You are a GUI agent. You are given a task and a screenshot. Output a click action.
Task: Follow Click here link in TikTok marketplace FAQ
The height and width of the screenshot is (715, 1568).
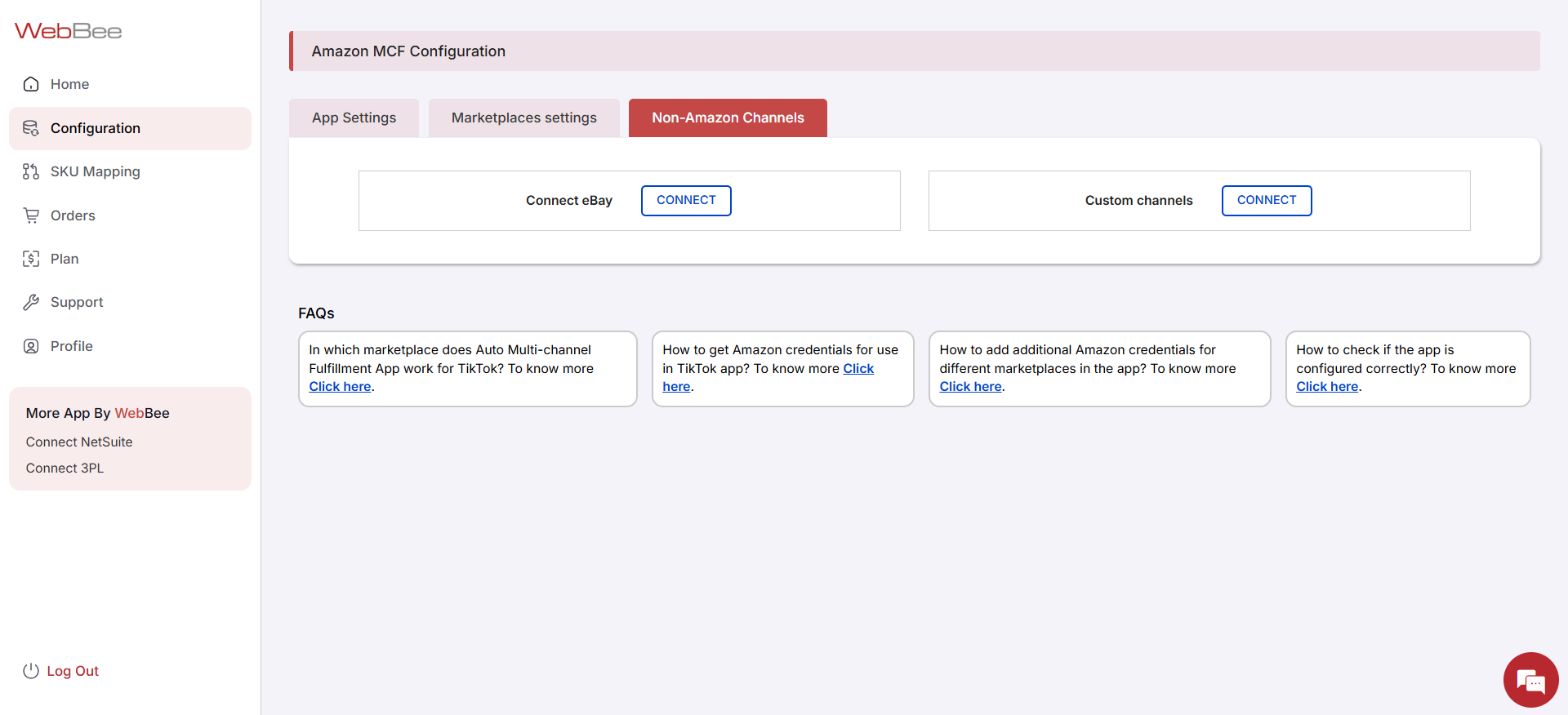[x=340, y=387]
